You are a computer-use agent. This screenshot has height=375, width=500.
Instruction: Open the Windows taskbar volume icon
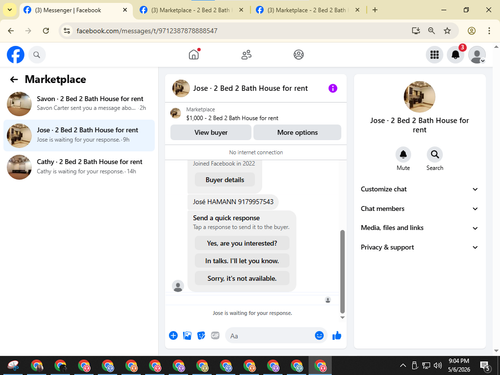437,366
